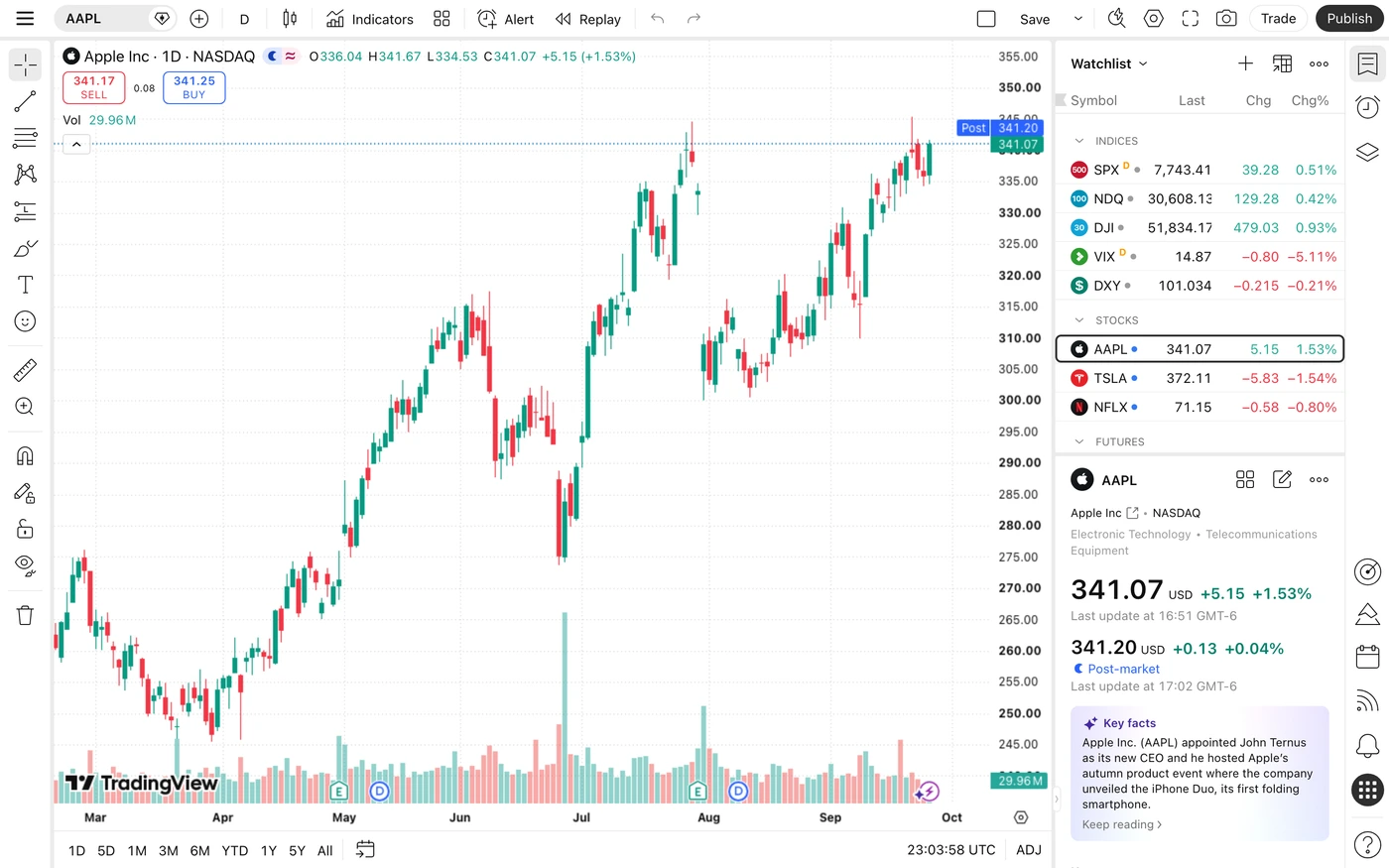Screen dimensions: 1389x868
Task: Open the layout templates grid icon
Action: coord(442,19)
